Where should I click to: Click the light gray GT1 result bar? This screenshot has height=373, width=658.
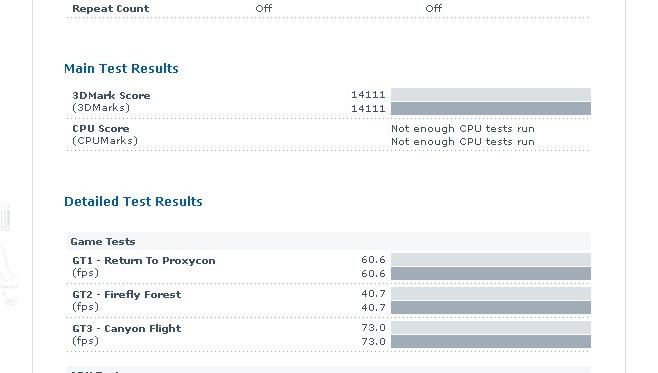(491, 259)
